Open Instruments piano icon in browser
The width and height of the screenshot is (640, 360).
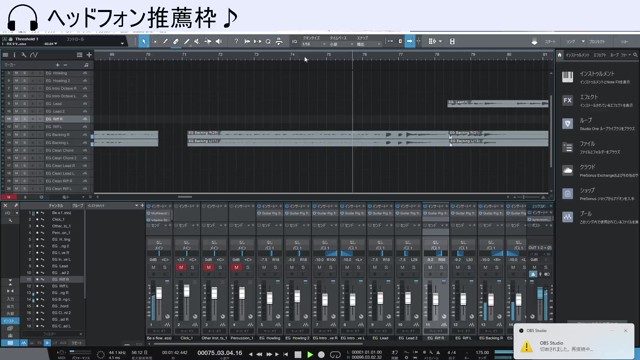click(567, 77)
